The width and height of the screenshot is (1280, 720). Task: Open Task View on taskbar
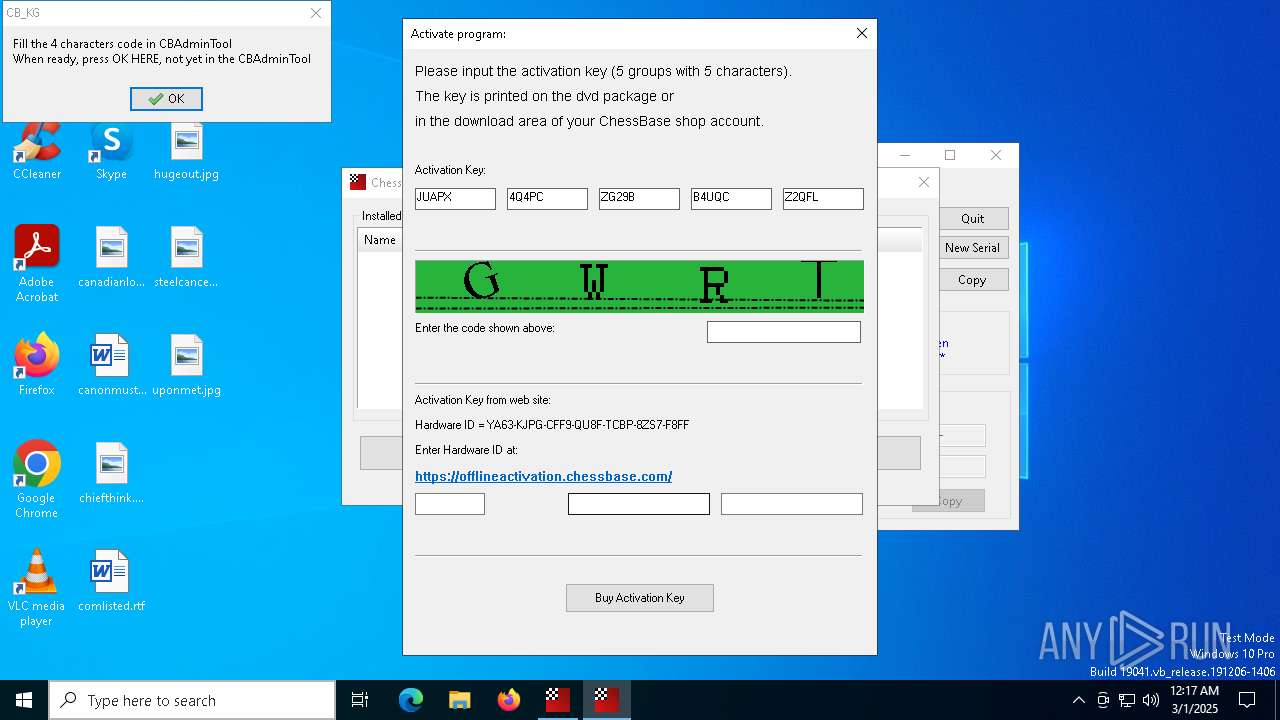tap(360, 700)
